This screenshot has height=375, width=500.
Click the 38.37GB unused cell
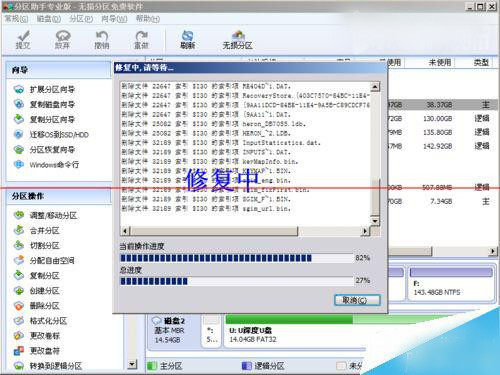439,105
